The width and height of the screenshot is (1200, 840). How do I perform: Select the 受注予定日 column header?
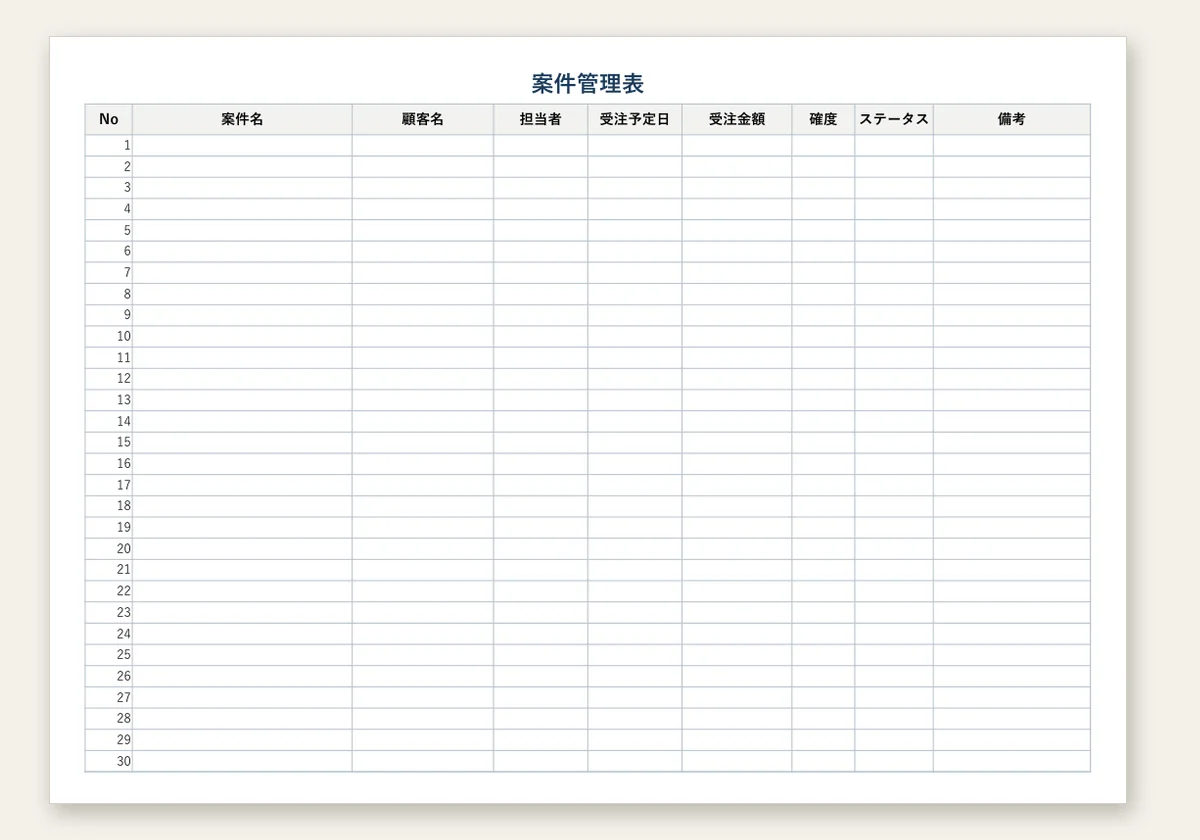(635, 119)
